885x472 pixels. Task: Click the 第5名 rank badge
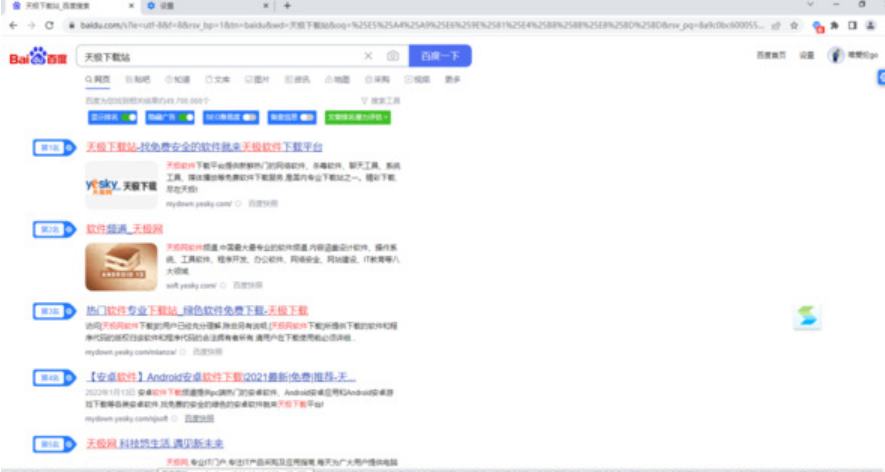tap(54, 444)
